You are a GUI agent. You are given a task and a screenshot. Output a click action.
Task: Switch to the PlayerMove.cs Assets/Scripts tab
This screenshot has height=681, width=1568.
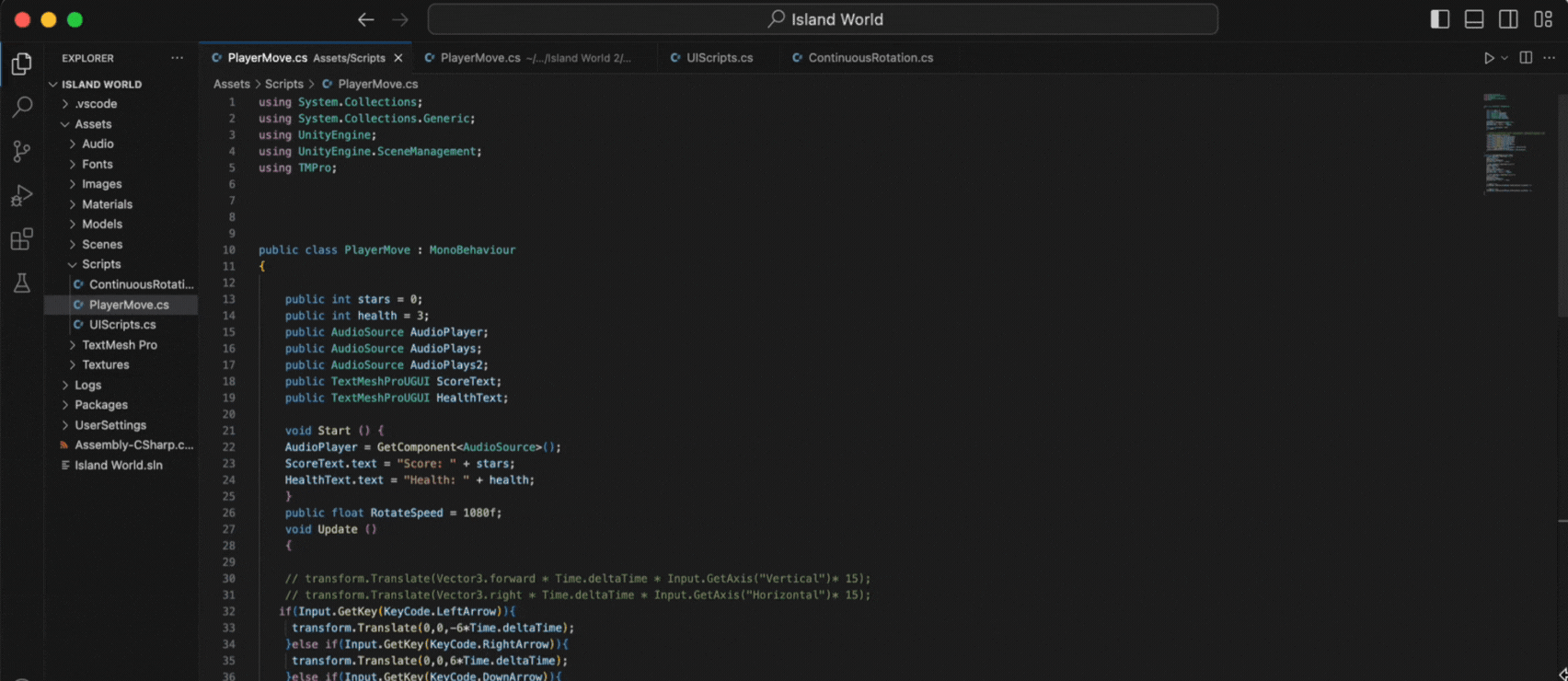click(x=306, y=58)
